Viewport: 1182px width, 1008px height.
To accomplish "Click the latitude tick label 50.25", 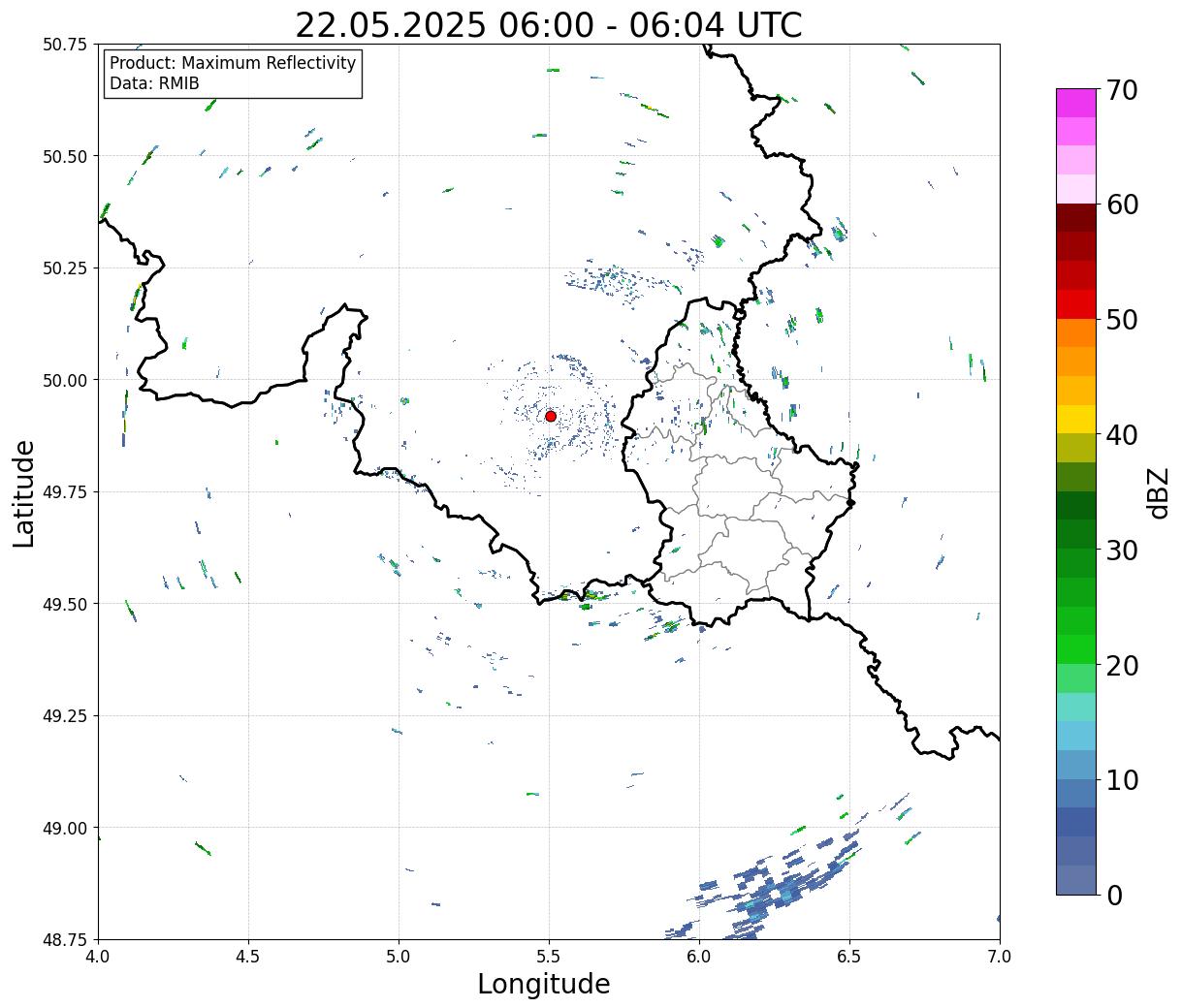I will tap(65, 268).
